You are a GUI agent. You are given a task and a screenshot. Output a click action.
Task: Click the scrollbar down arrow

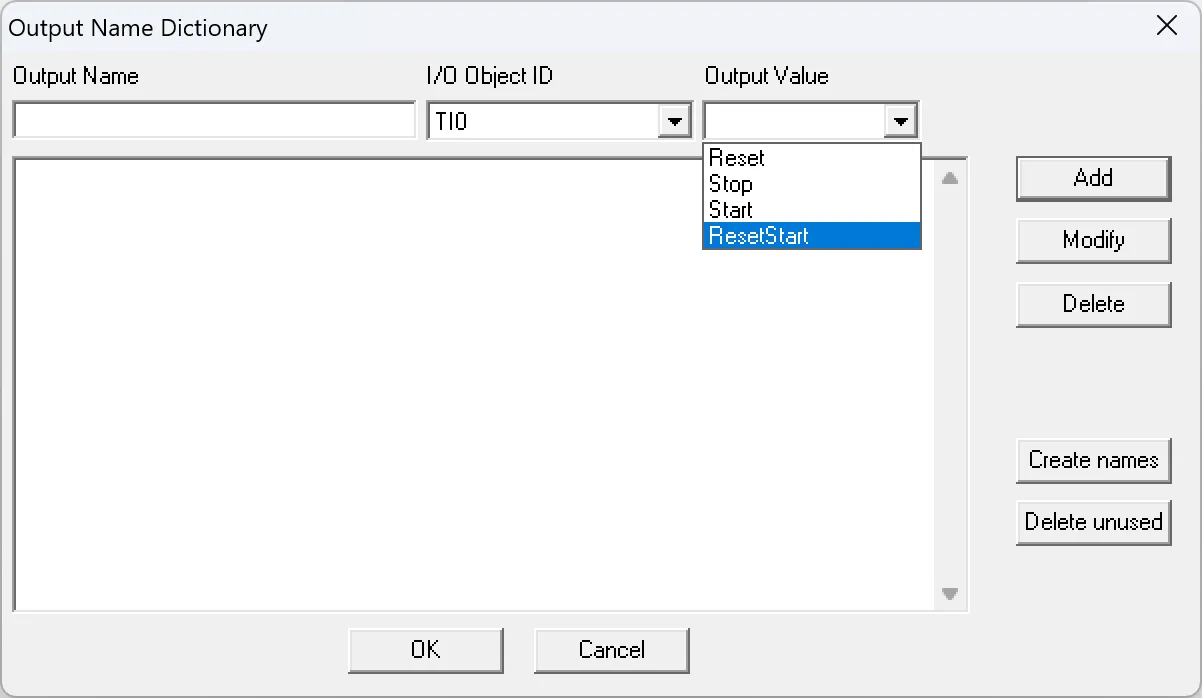(x=950, y=592)
